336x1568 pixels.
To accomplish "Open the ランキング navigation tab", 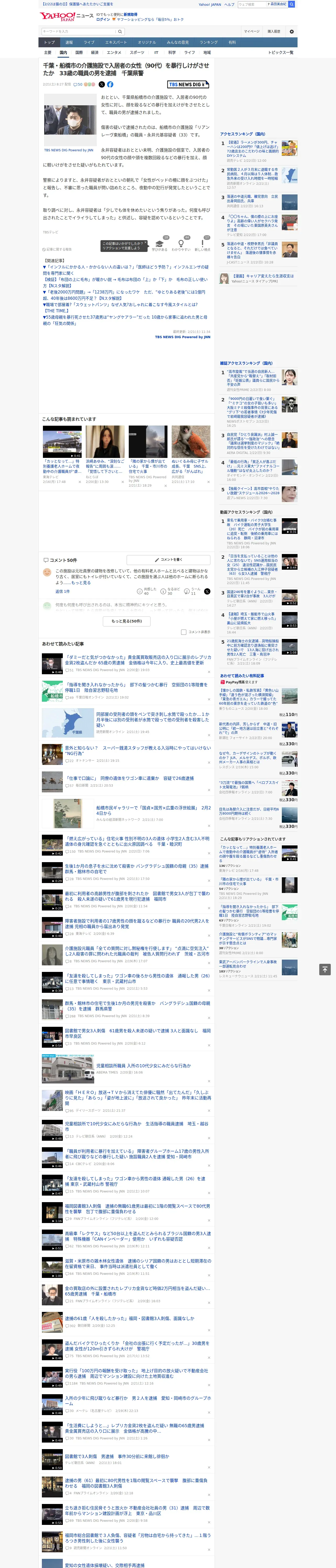I will coord(209,43).
